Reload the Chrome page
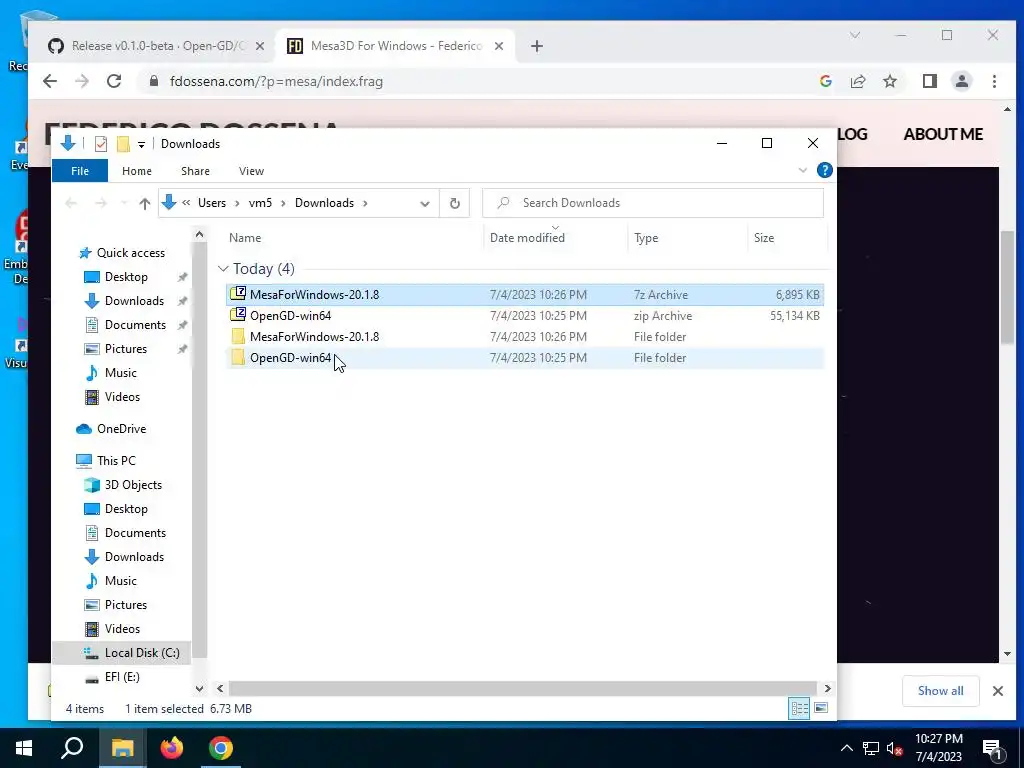The image size is (1024, 768). [114, 81]
